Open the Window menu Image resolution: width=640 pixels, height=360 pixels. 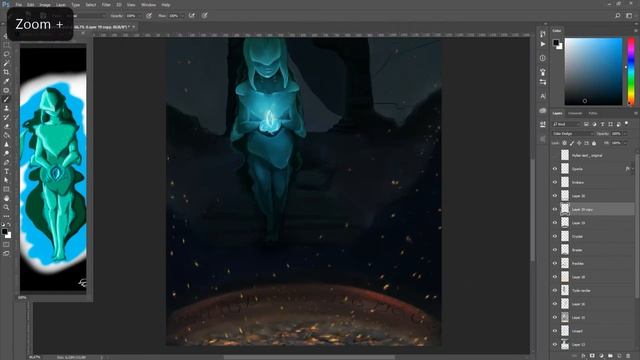coord(148,5)
